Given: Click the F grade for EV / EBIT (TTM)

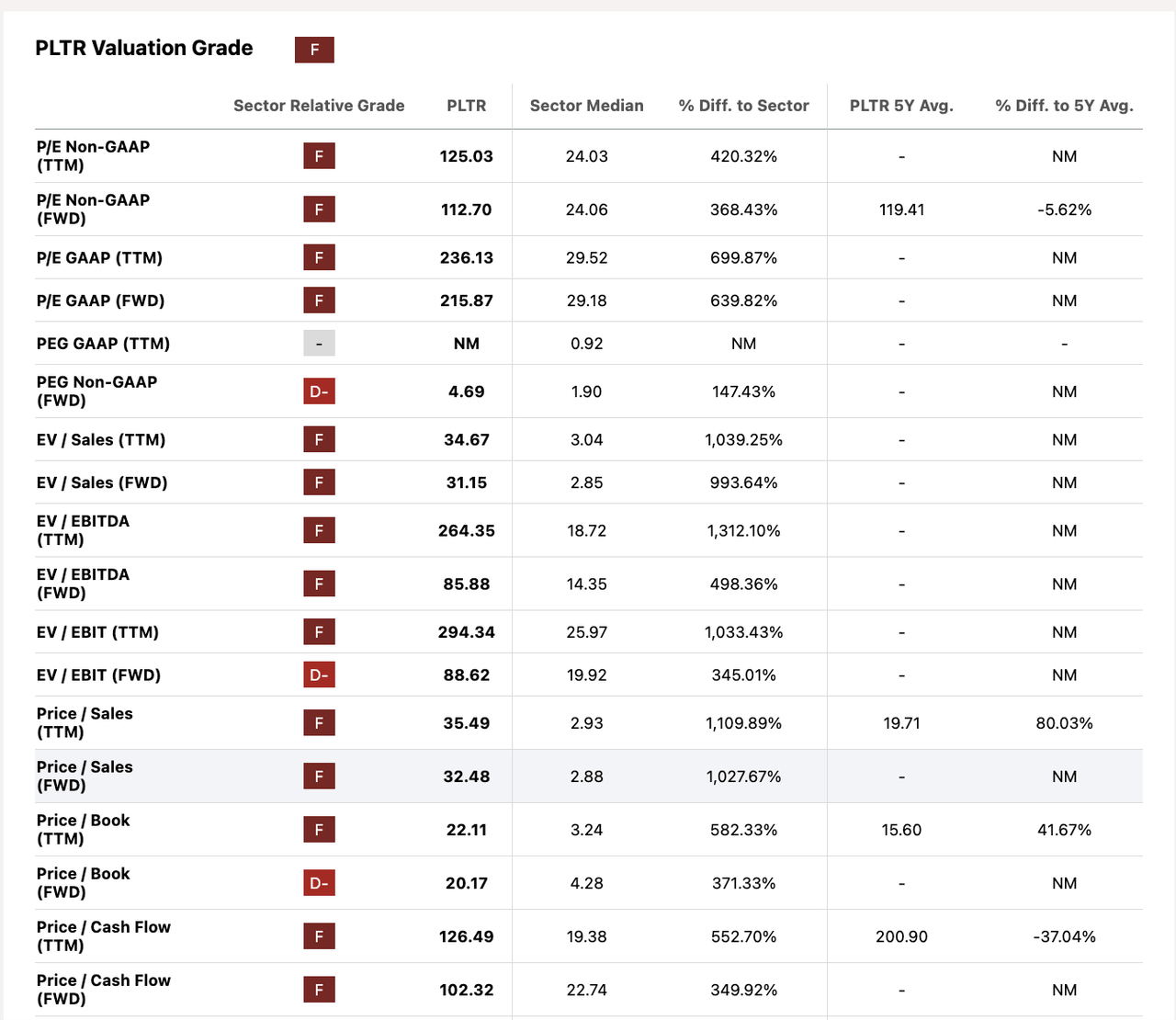Looking at the screenshot, I should [319, 631].
